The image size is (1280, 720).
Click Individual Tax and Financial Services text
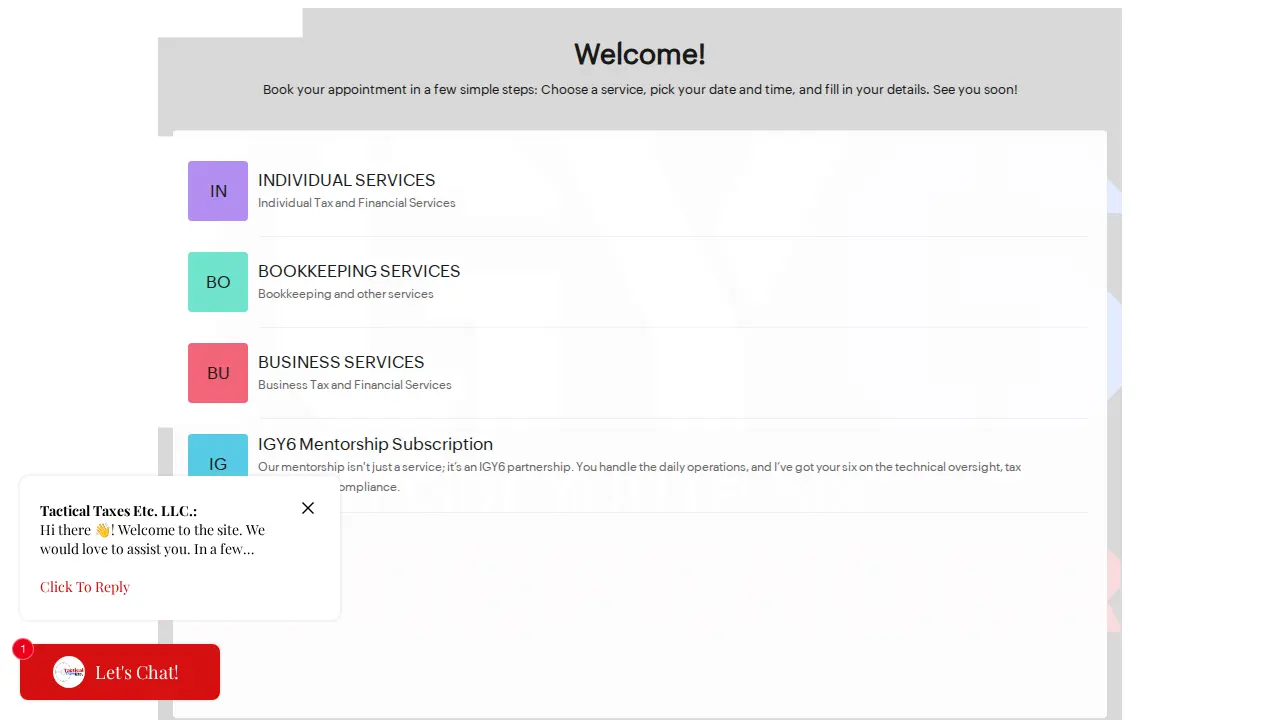357,203
